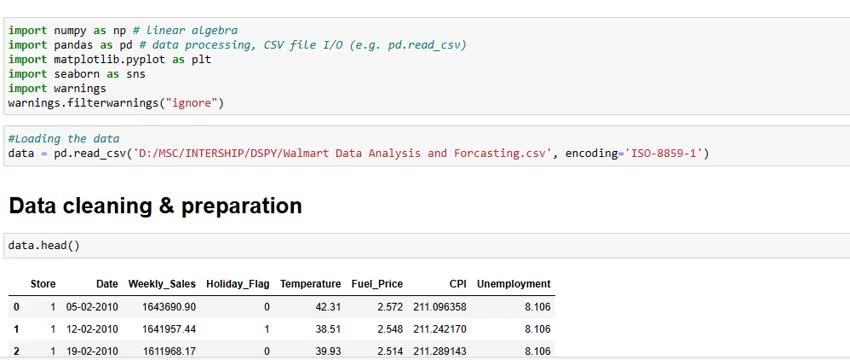Click the Store column header
The image size is (850, 360).
[x=43, y=284]
